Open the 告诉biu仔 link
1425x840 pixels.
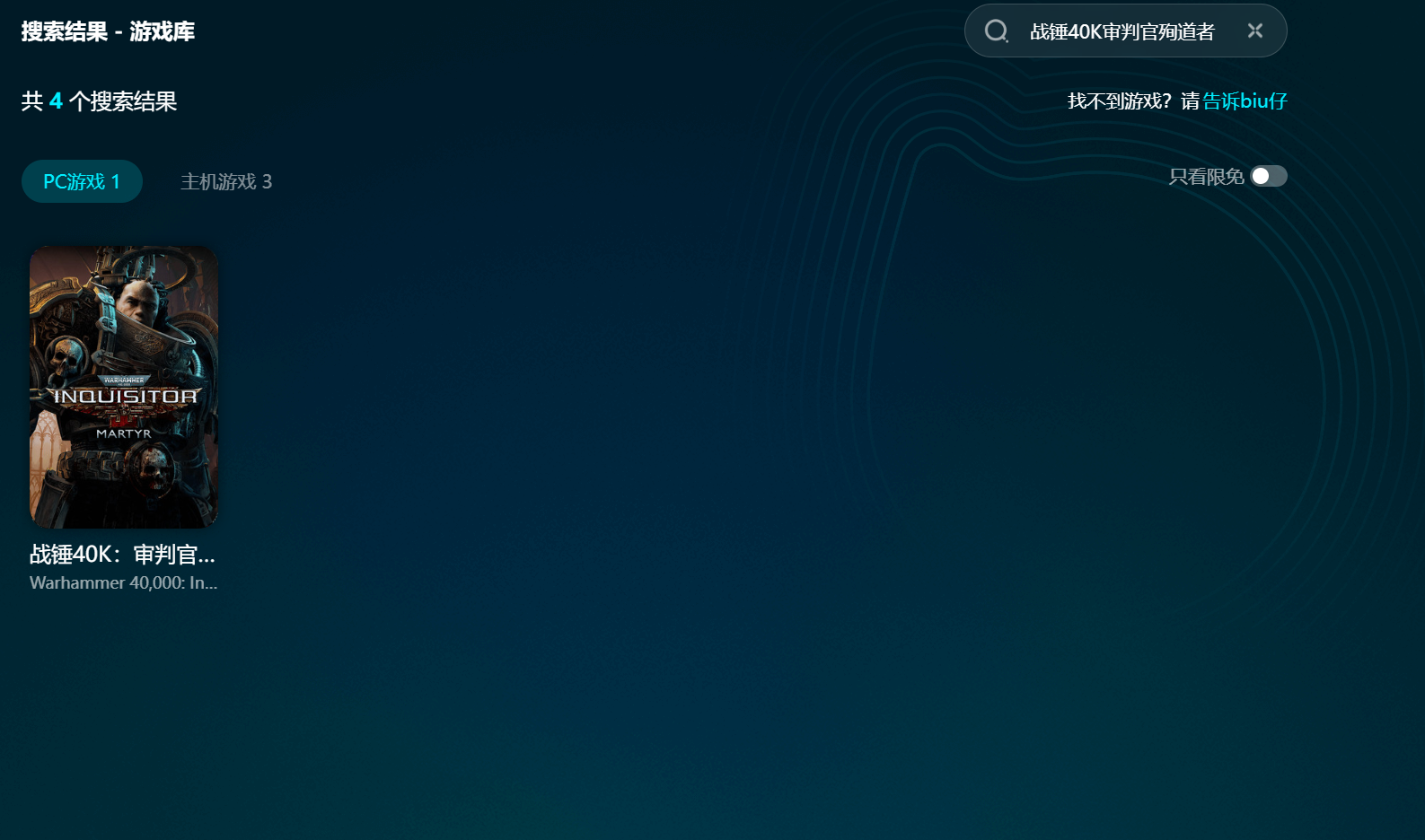(x=1245, y=101)
